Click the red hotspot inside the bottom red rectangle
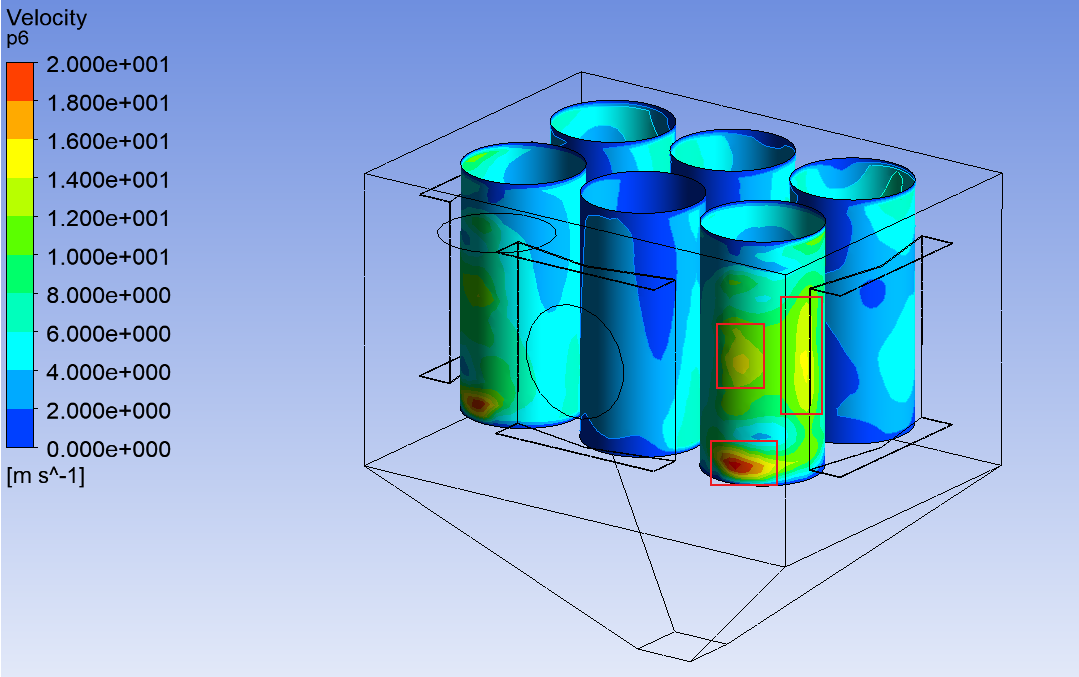This screenshot has height=677, width=1079. 740,464
